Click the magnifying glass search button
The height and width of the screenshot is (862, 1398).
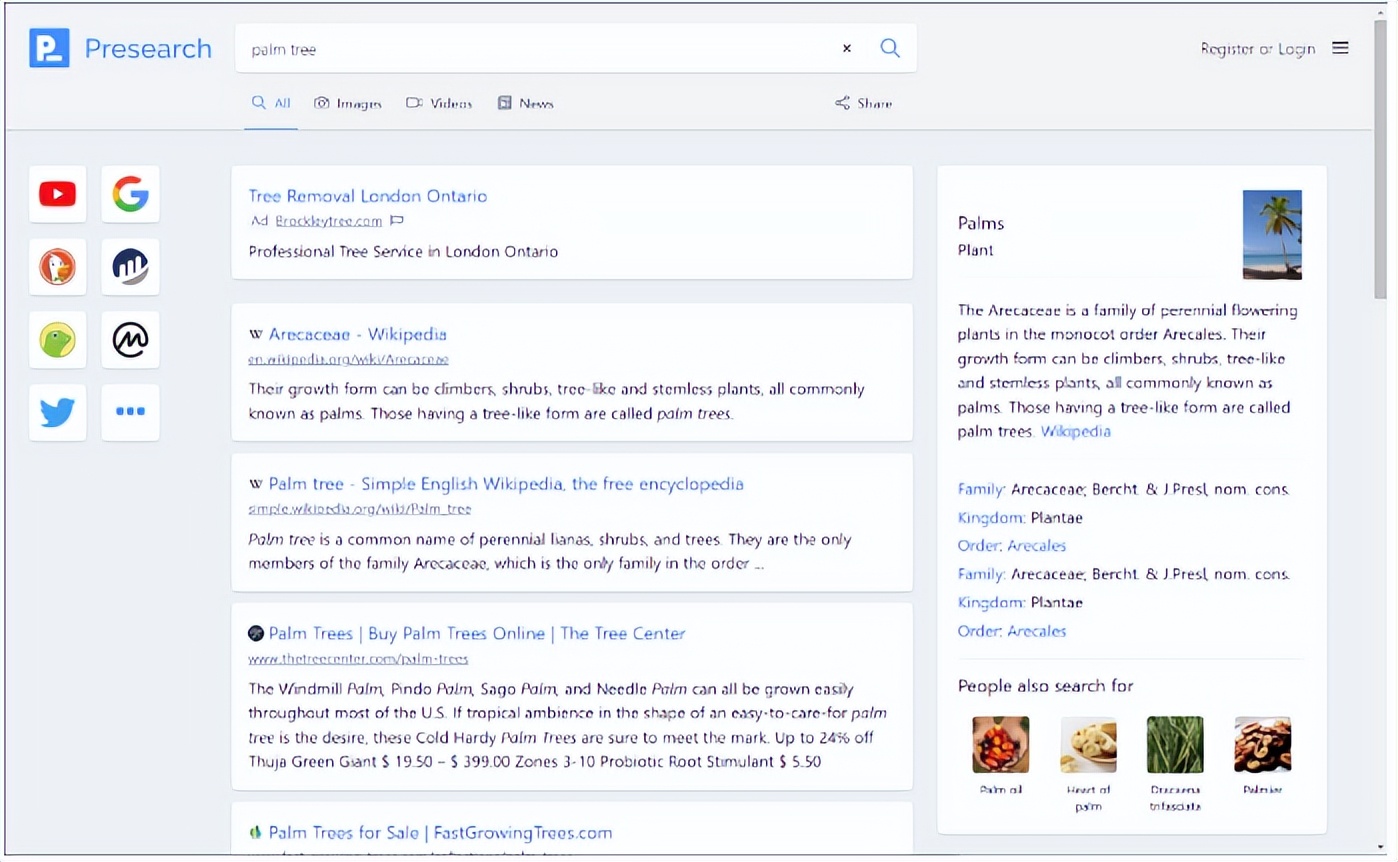(x=890, y=48)
